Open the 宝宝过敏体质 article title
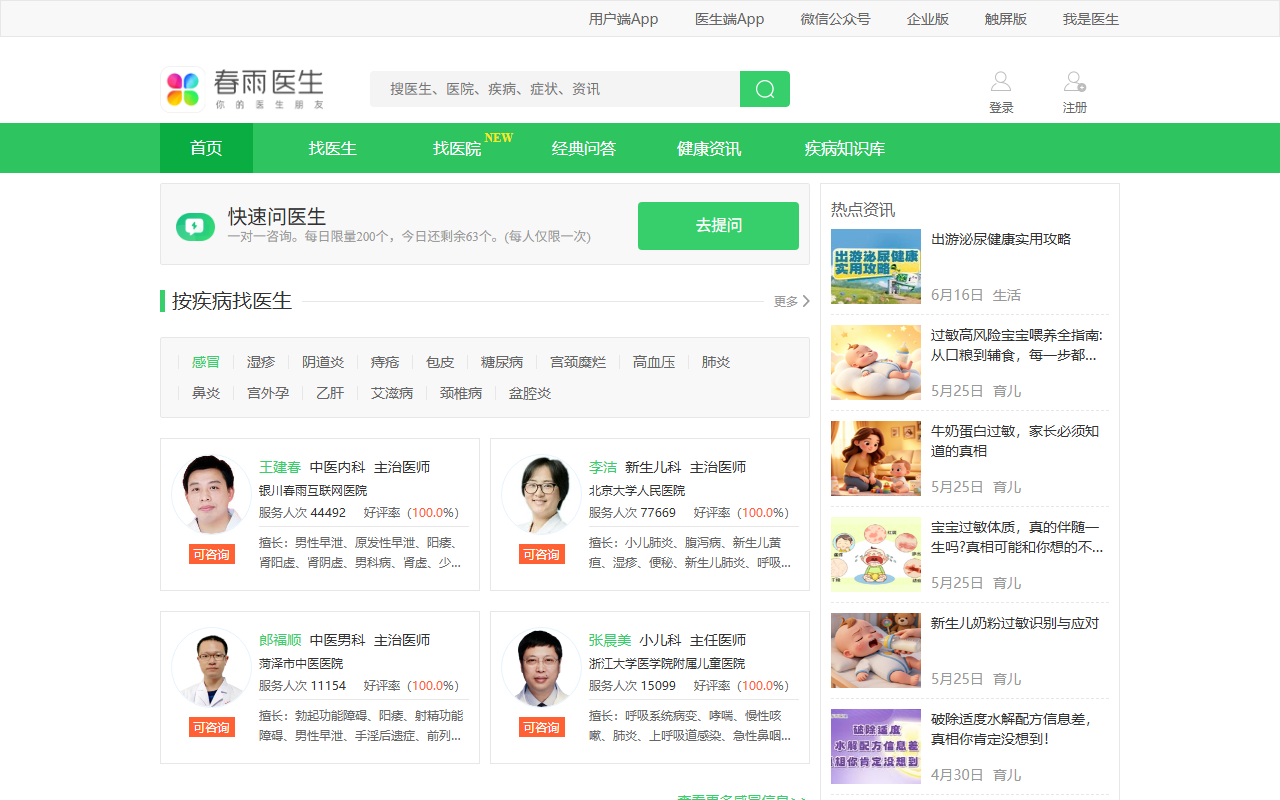The image size is (1280, 800). (x=1017, y=537)
